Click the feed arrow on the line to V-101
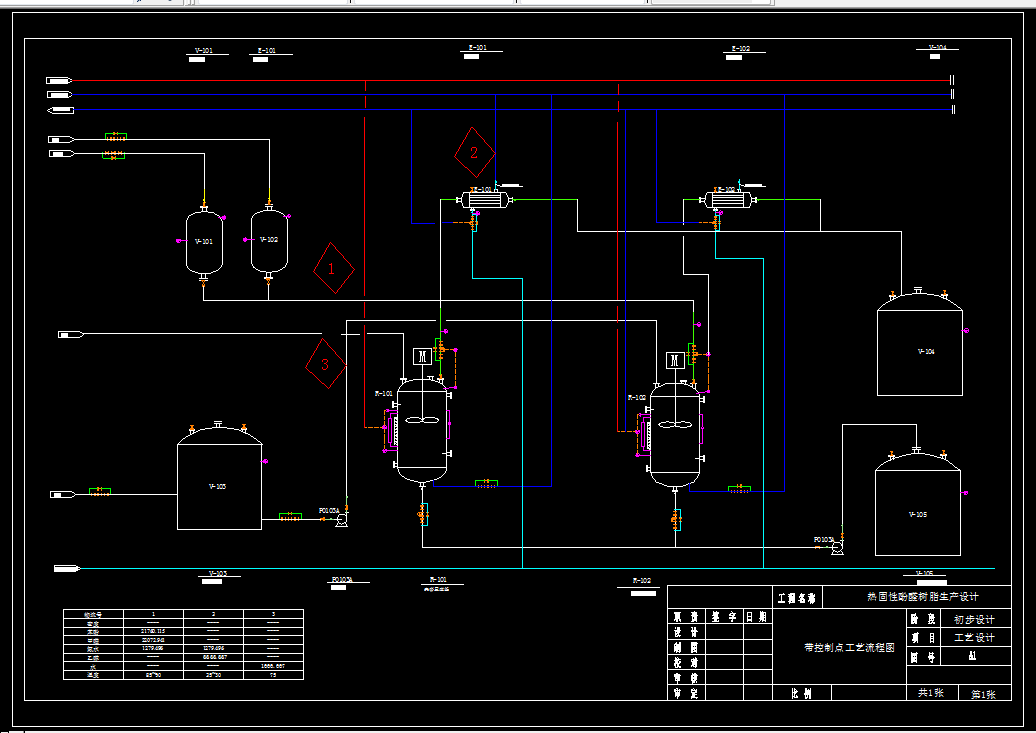The height and width of the screenshot is (733, 1036). coord(62,154)
